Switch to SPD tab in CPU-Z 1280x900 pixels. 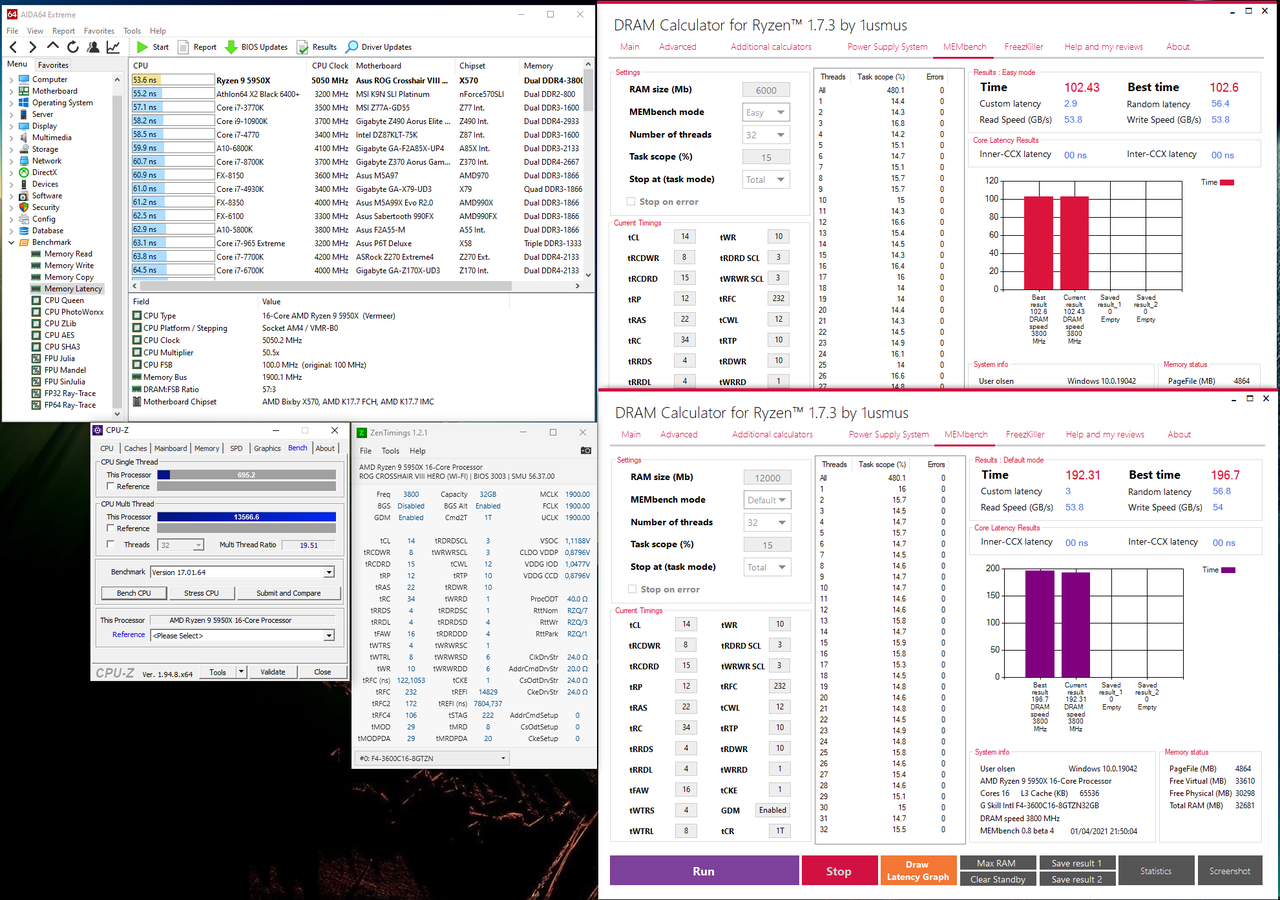tap(236, 448)
